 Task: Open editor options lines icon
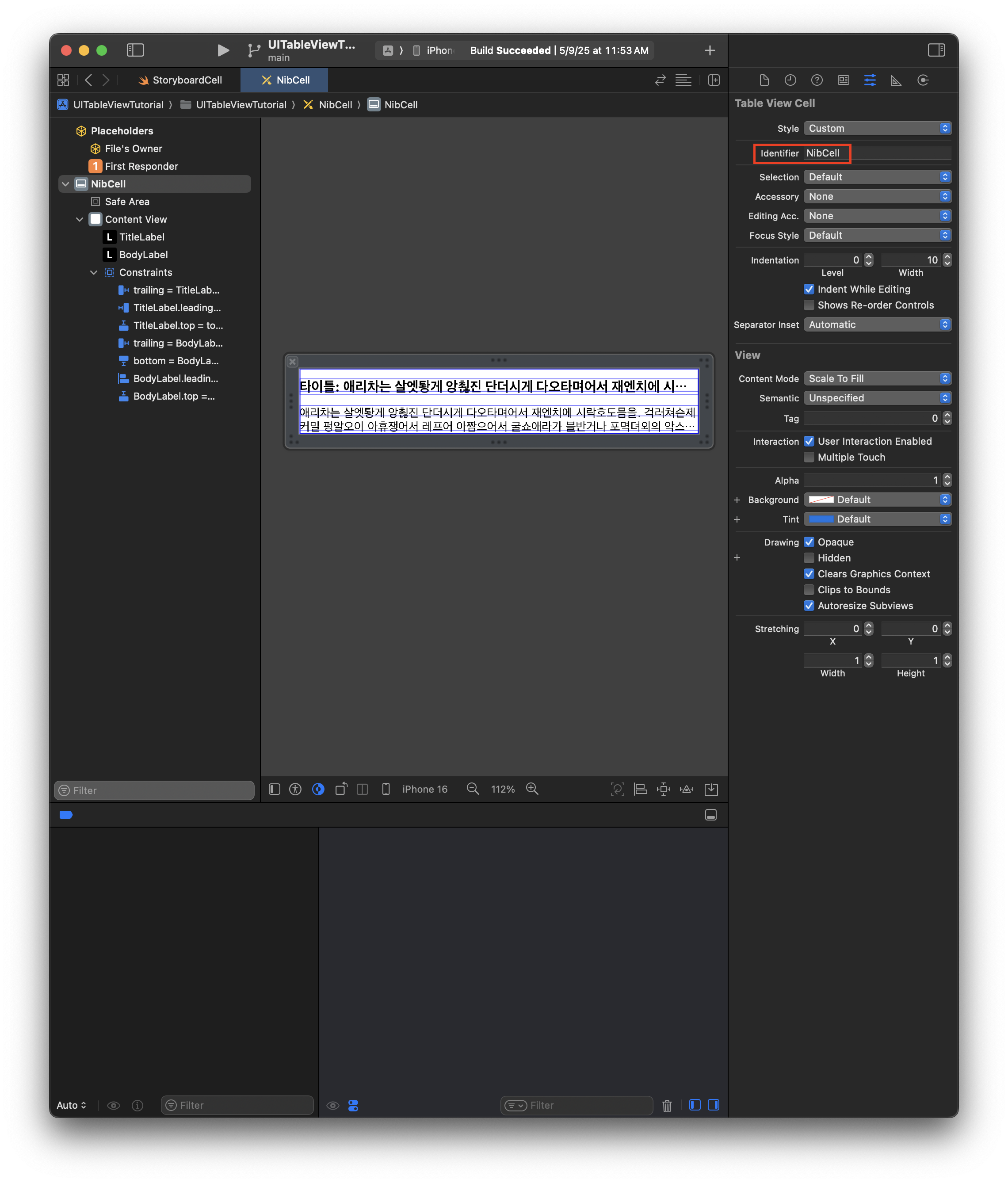(683, 80)
